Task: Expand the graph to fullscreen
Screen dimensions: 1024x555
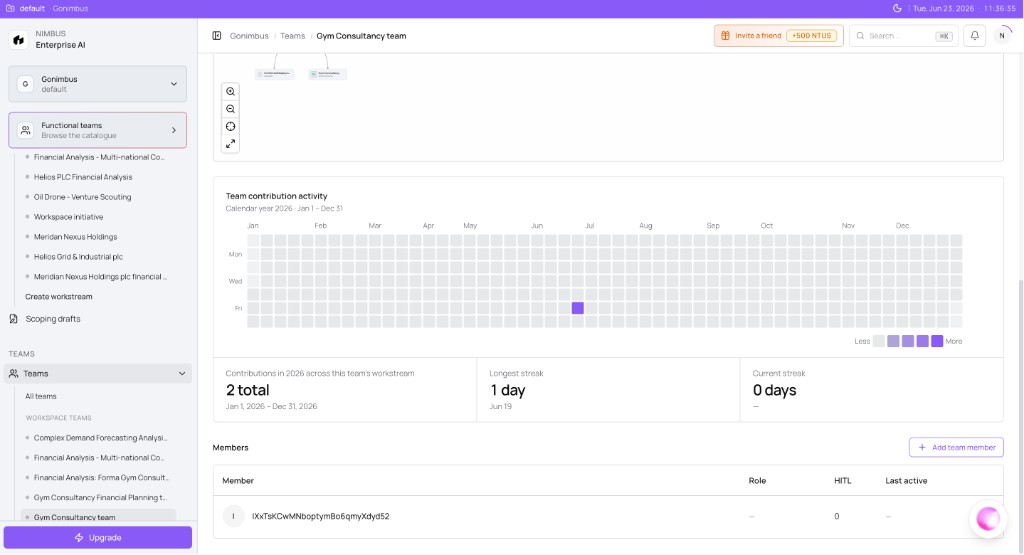Action: [x=231, y=144]
